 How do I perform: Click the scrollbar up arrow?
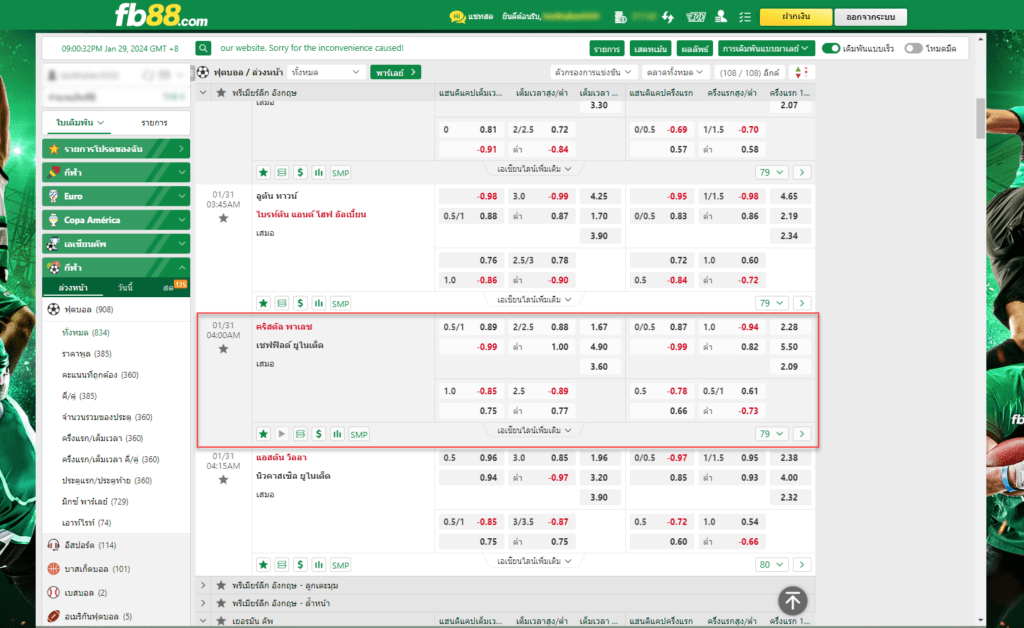pos(980,40)
